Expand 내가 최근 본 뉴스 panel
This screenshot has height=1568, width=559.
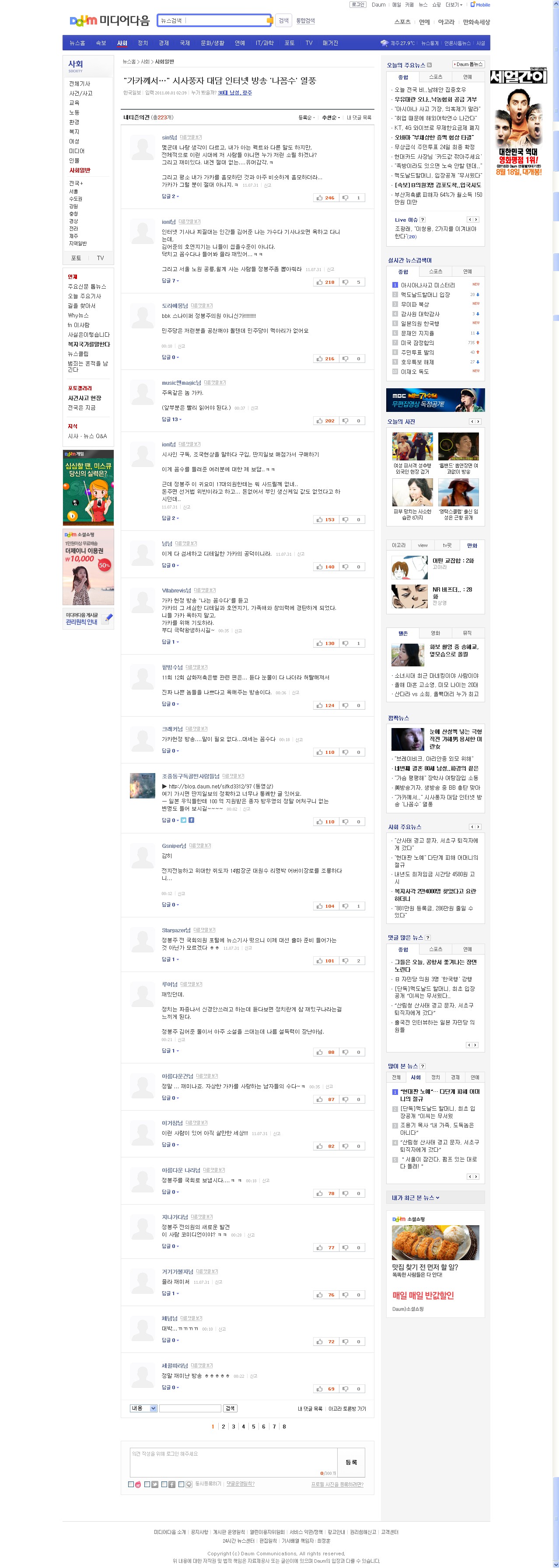click(x=415, y=1197)
